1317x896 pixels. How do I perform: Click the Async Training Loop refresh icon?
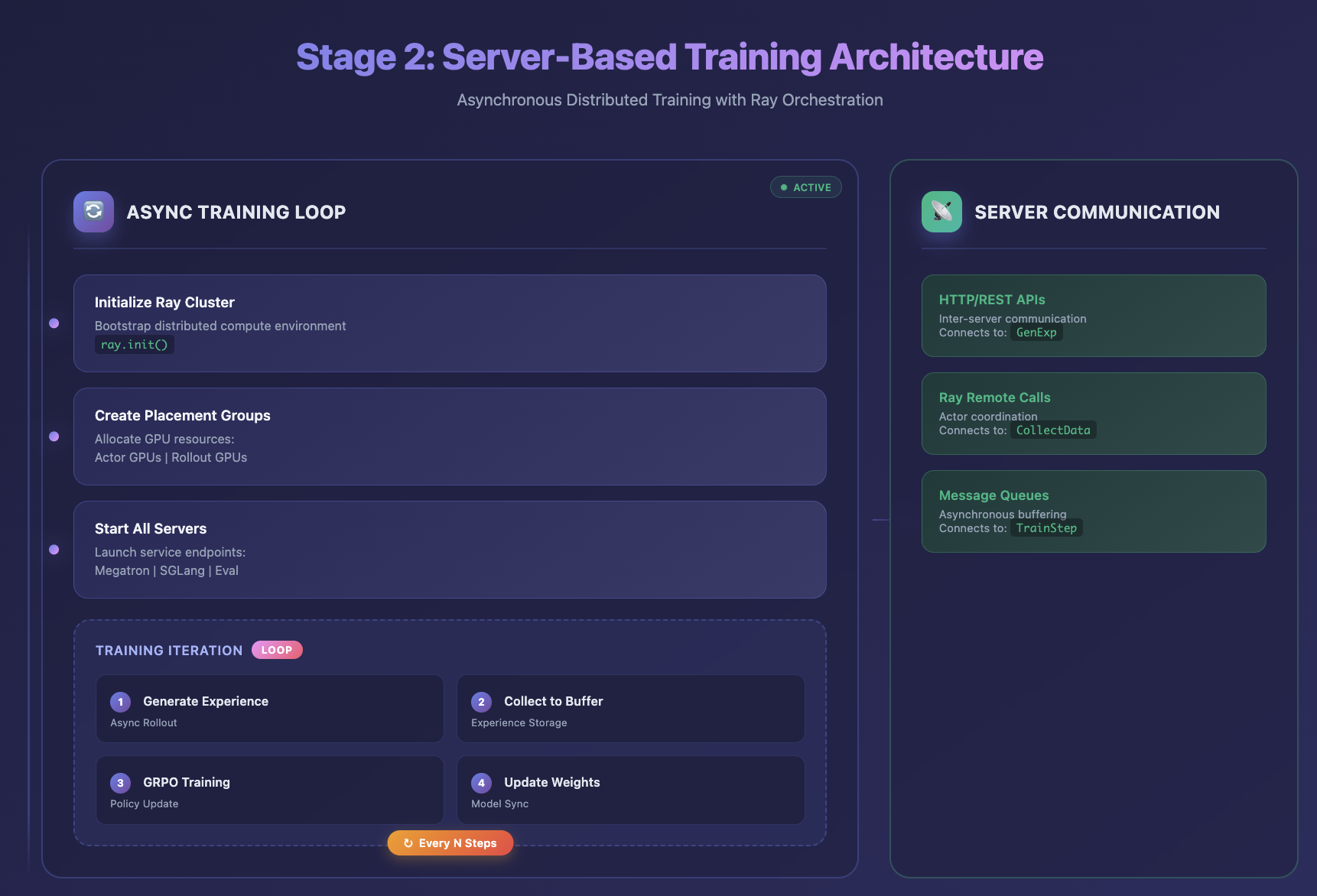[x=93, y=212]
